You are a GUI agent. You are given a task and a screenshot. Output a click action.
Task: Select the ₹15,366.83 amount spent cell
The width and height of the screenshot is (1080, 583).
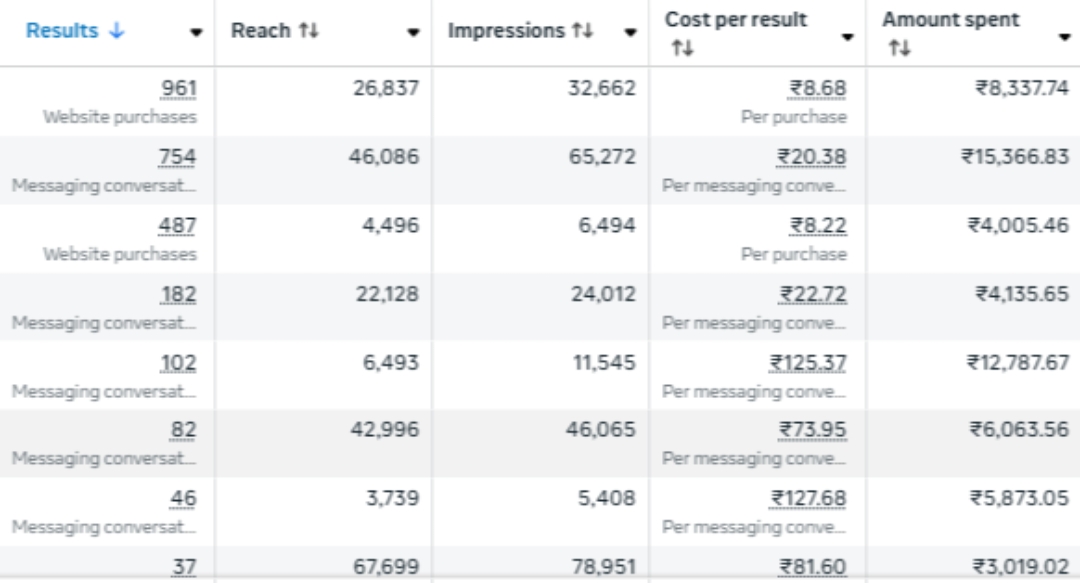(x=1015, y=157)
